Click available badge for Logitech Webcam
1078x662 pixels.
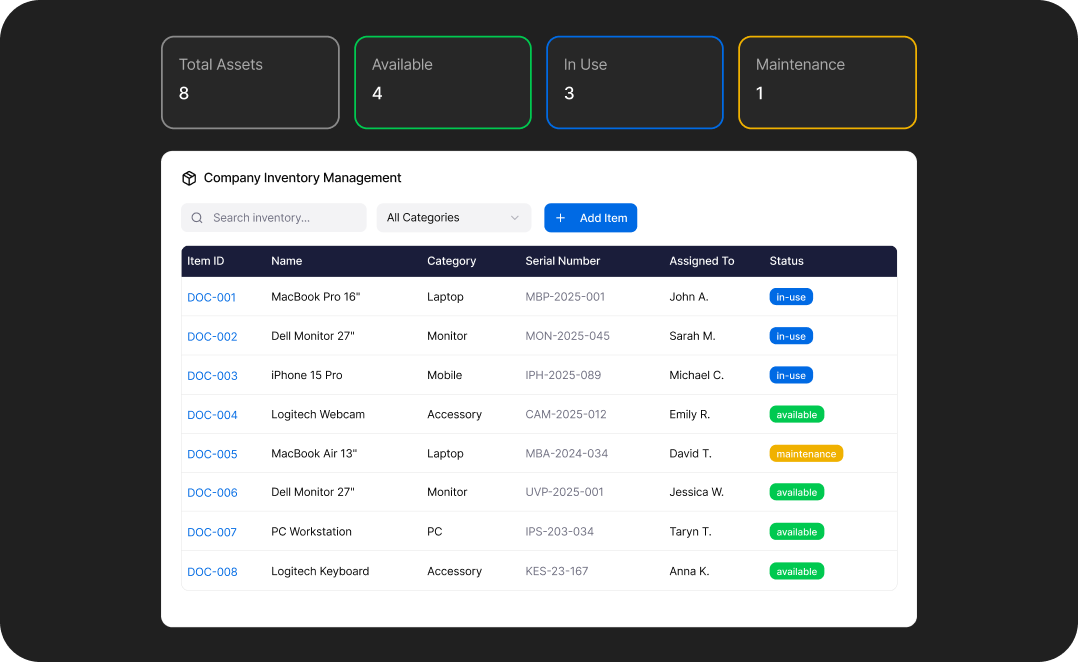(797, 415)
